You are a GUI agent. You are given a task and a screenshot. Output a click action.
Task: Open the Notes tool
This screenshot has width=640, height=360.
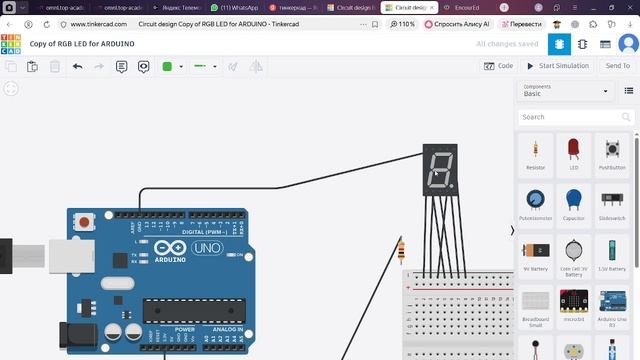pyautogui.click(x=121, y=67)
